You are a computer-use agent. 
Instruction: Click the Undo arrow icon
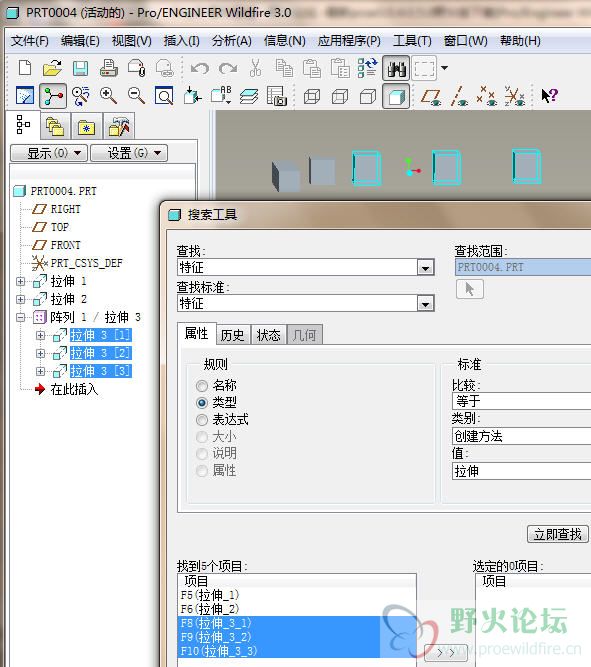[x=200, y=68]
